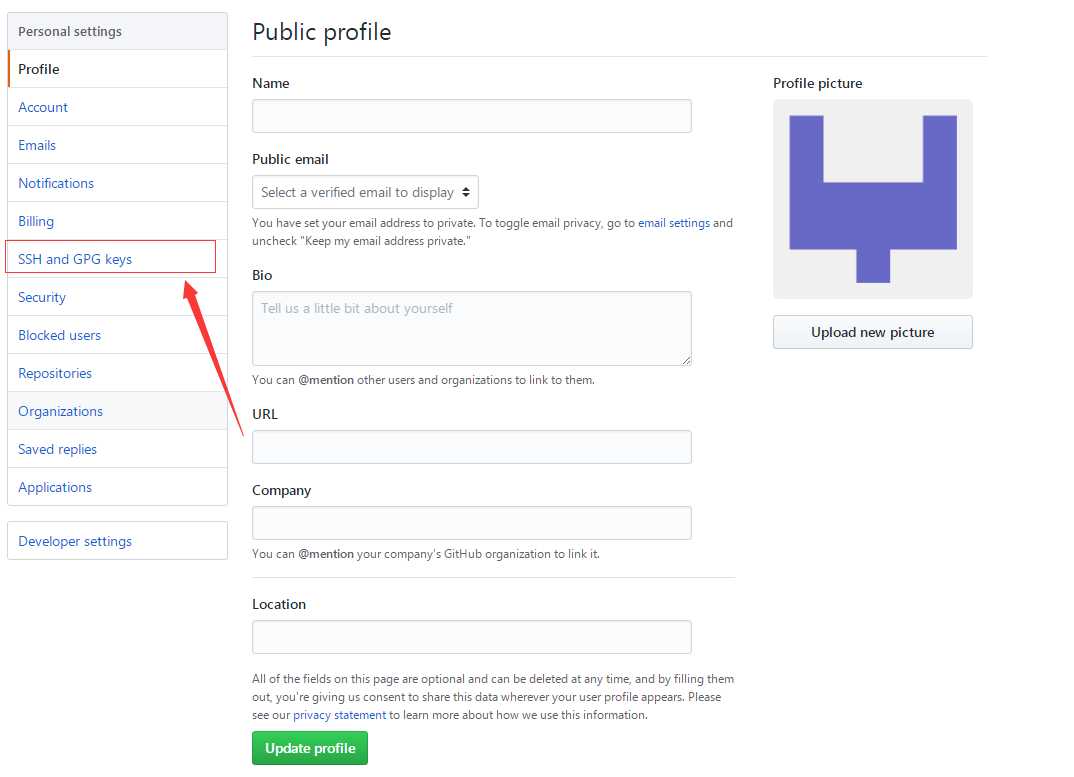Screen dimensions: 1074x777
Task: Click inside the Bio text area
Action: [x=471, y=328]
